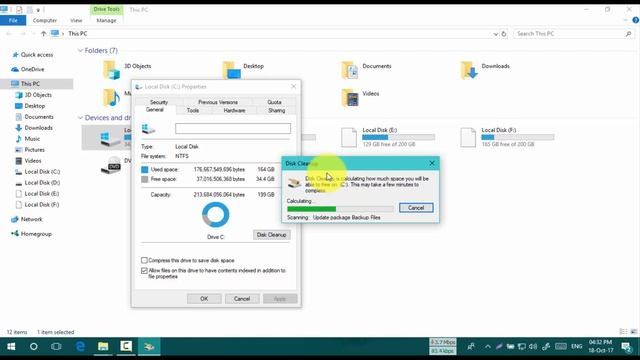This screenshot has width=640, height=360.
Task: Uncheck Allow files to have contents indexed
Action: point(144,271)
